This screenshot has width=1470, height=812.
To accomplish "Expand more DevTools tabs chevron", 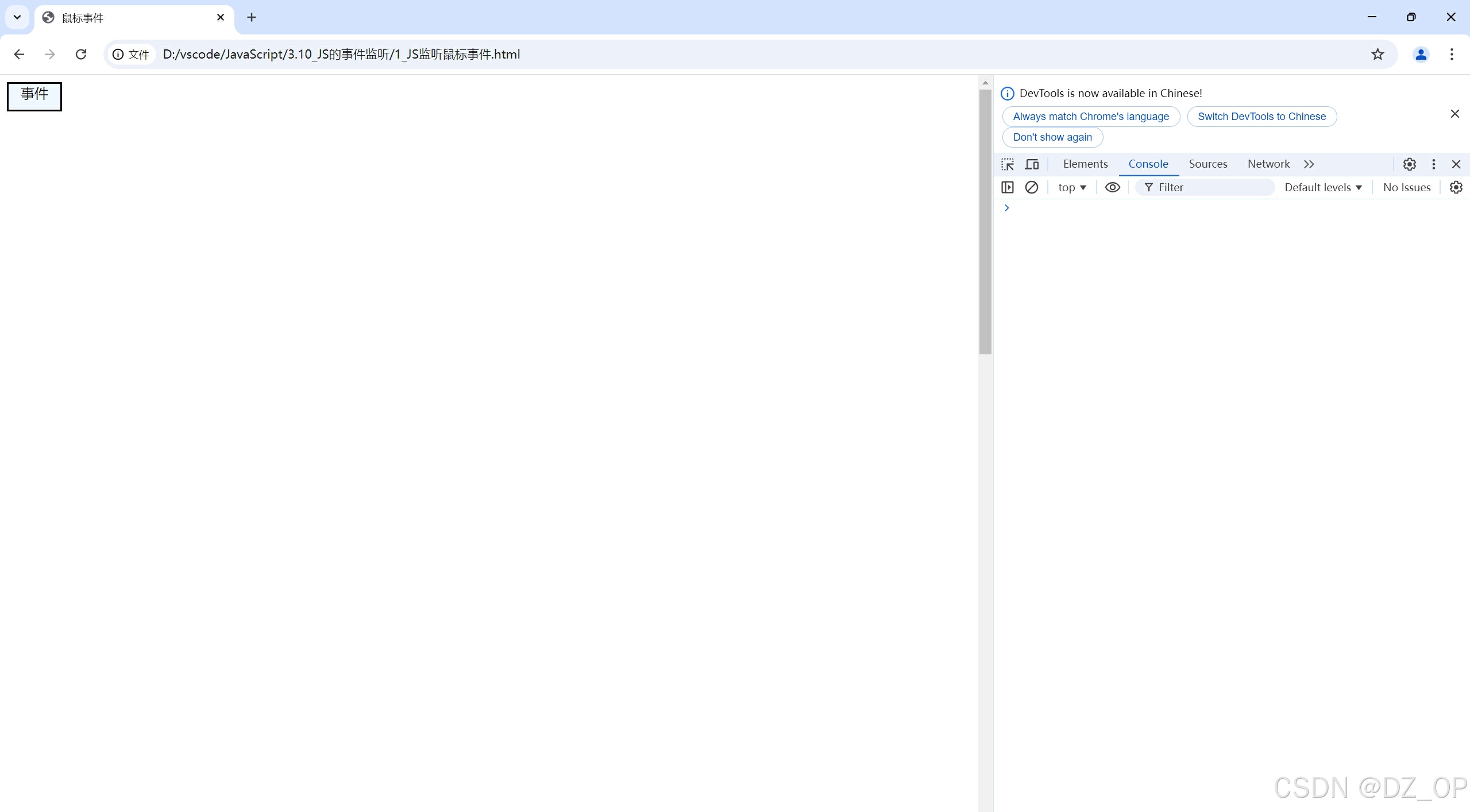I will point(1309,164).
